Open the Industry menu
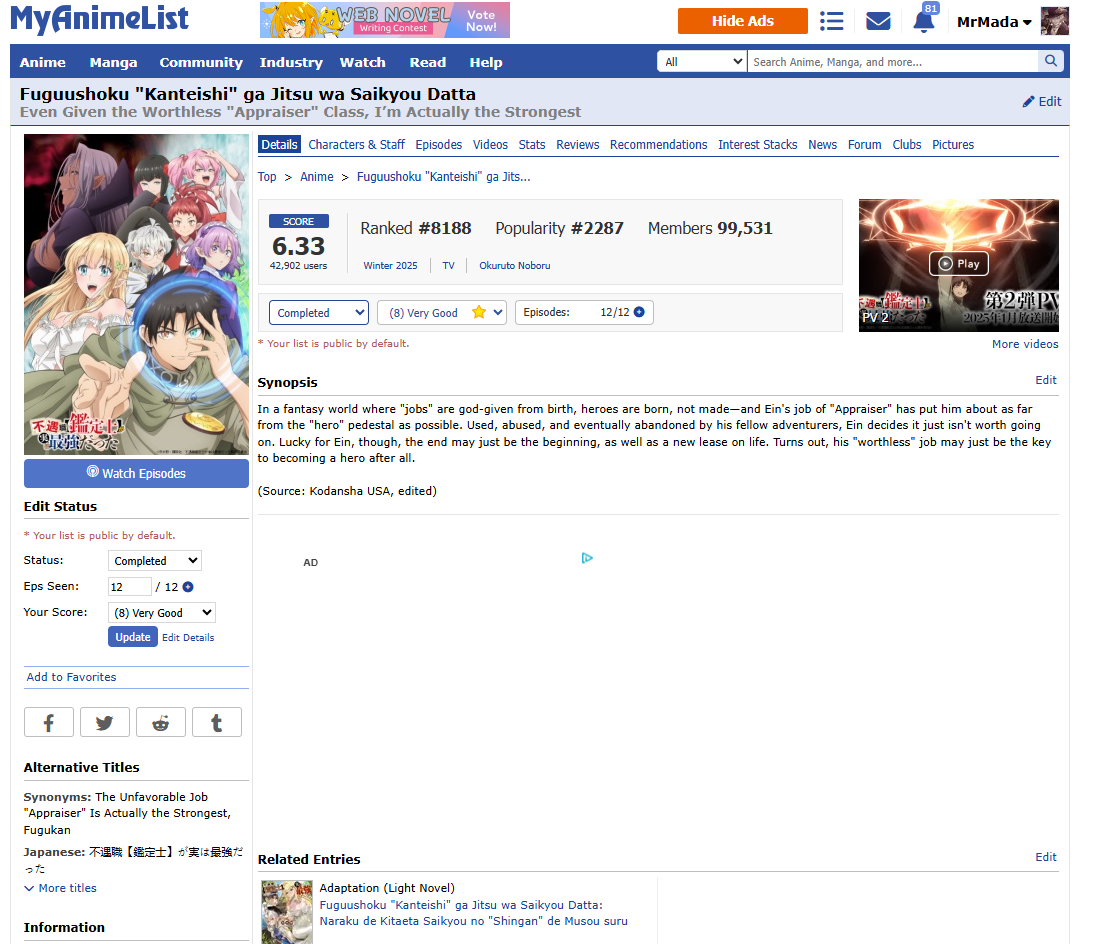The height and width of the screenshot is (944, 1113). 291,62
